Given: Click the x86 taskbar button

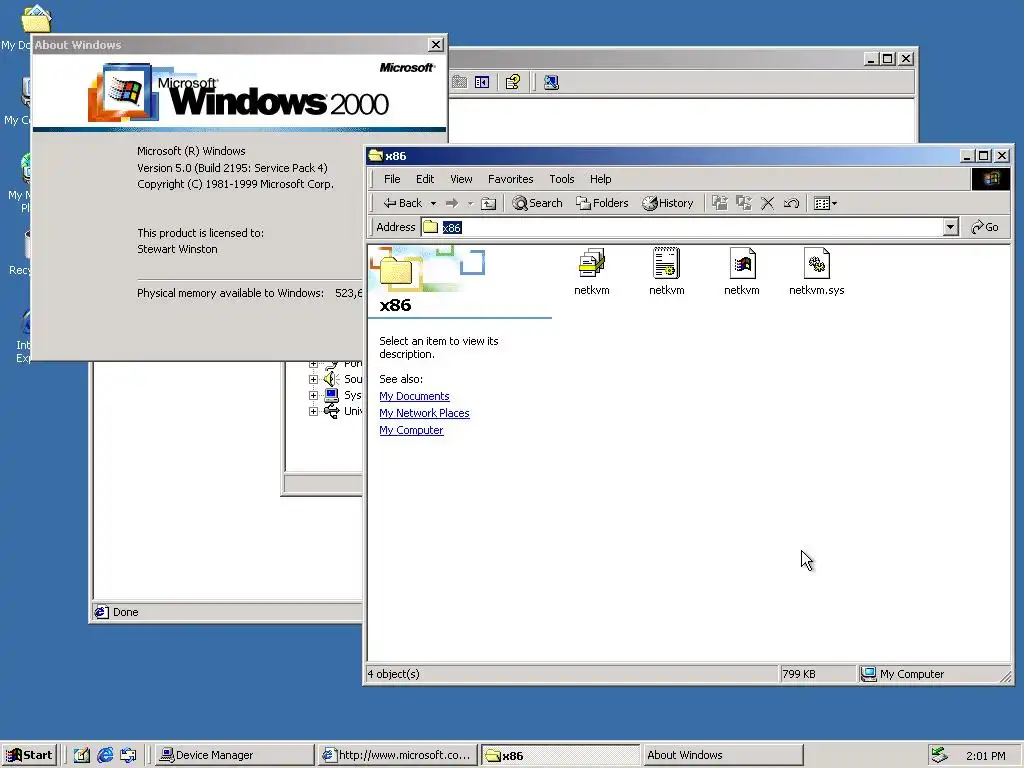Looking at the screenshot, I should tap(560, 755).
